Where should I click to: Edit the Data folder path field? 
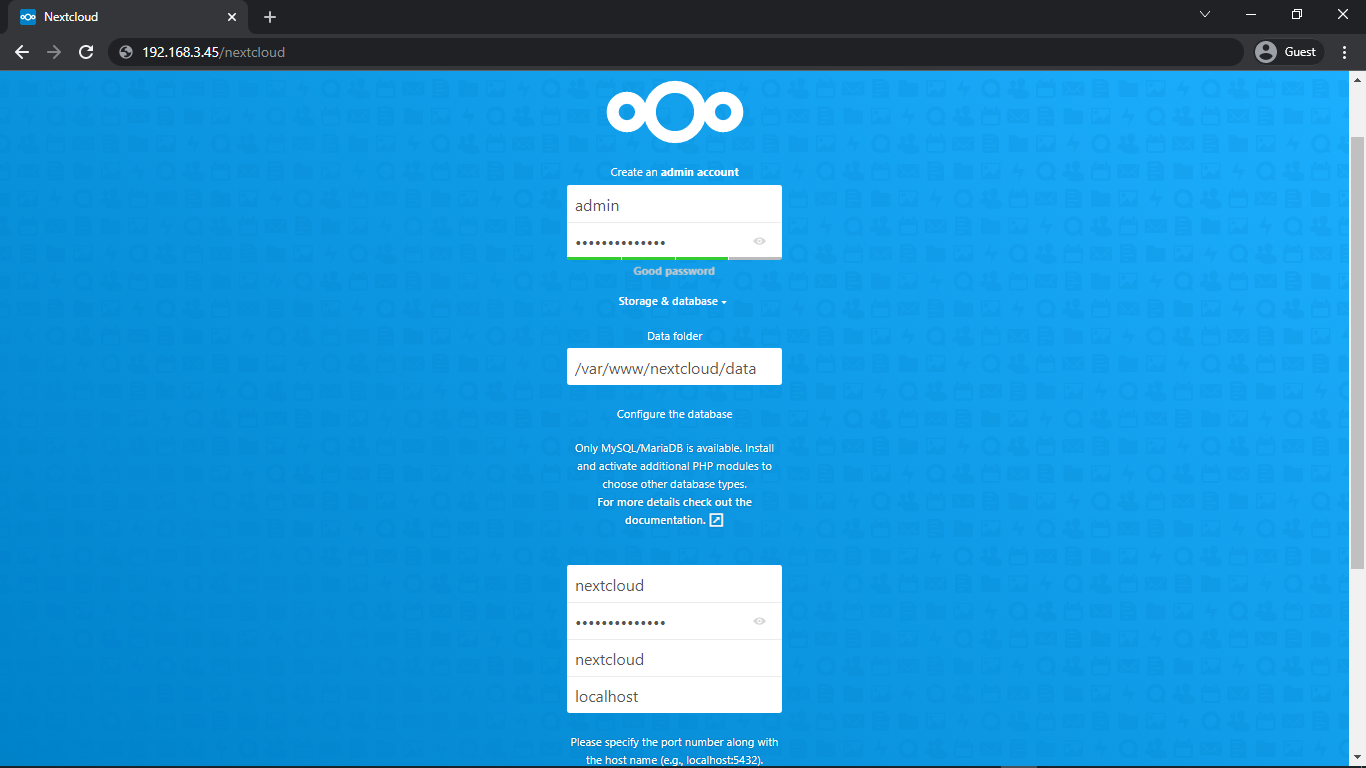(x=674, y=367)
